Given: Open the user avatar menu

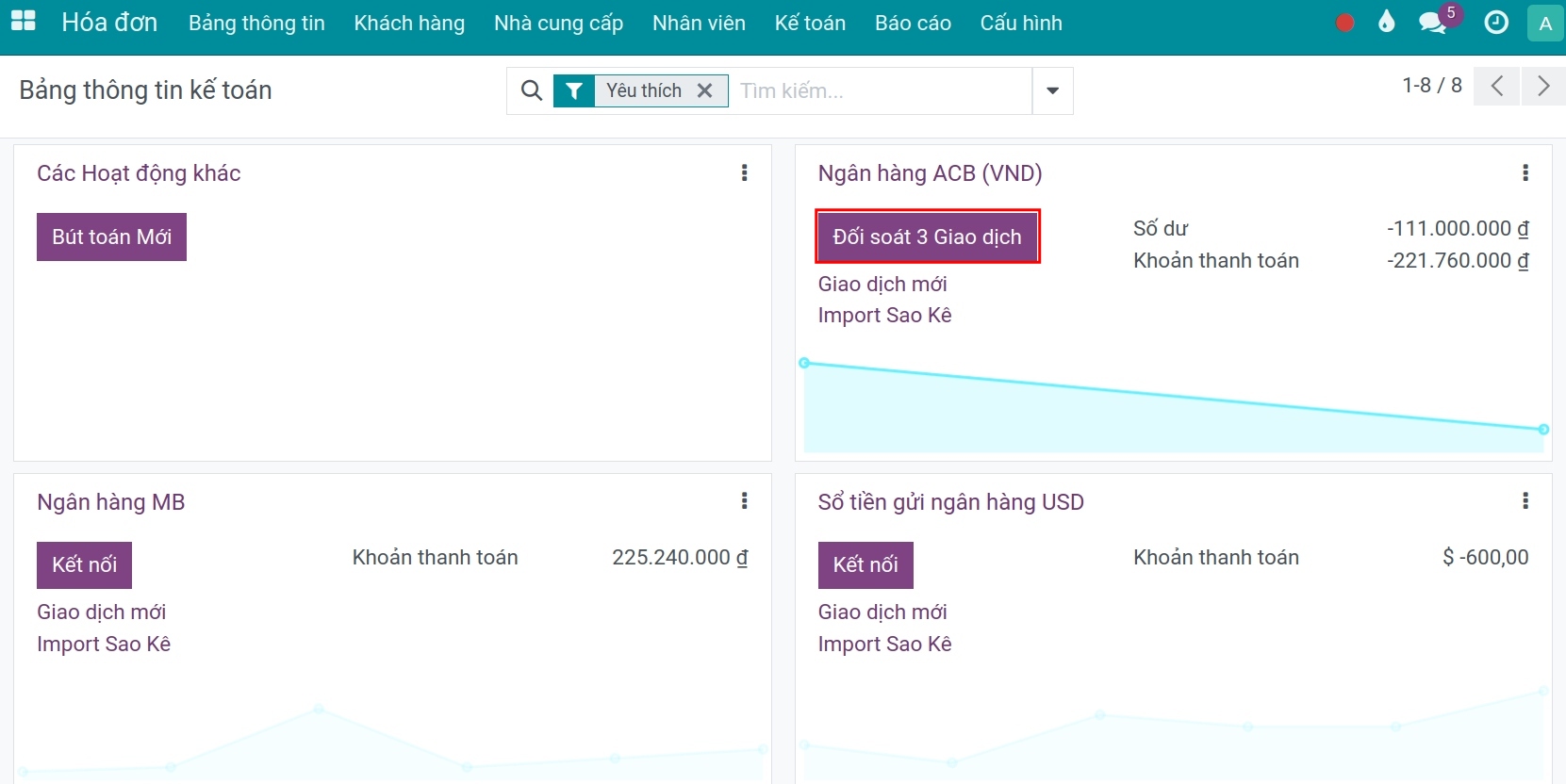Looking at the screenshot, I should click(1545, 24).
